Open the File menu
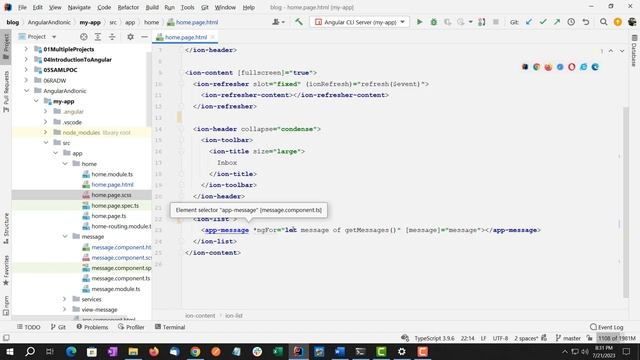The height and width of the screenshot is (360, 640). (22, 7)
